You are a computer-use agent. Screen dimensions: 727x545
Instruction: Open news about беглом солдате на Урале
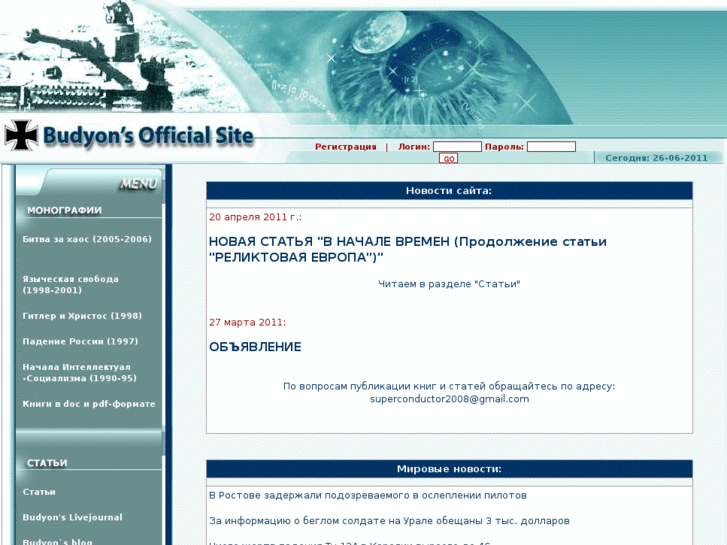coord(389,521)
